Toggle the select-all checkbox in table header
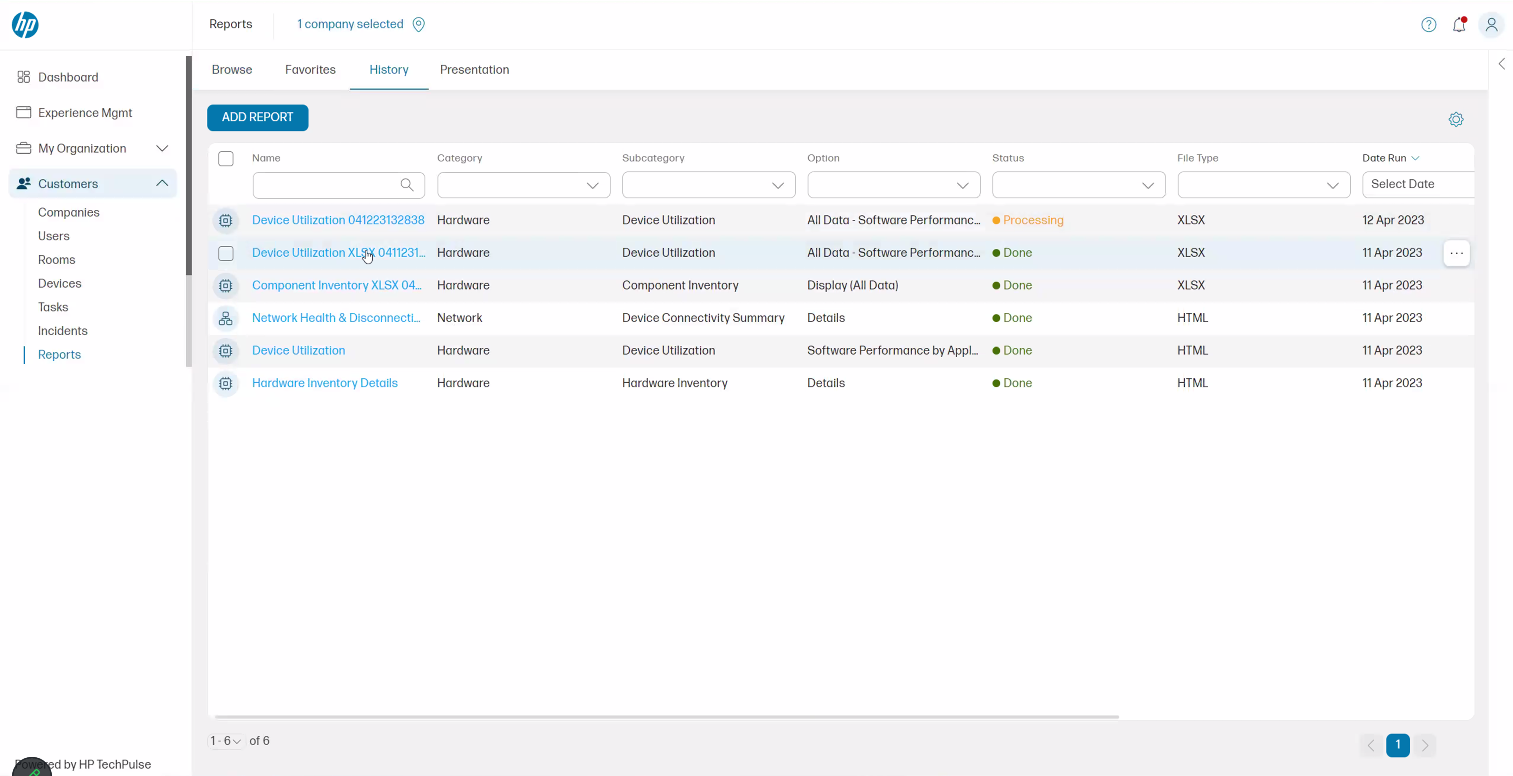 tap(225, 158)
